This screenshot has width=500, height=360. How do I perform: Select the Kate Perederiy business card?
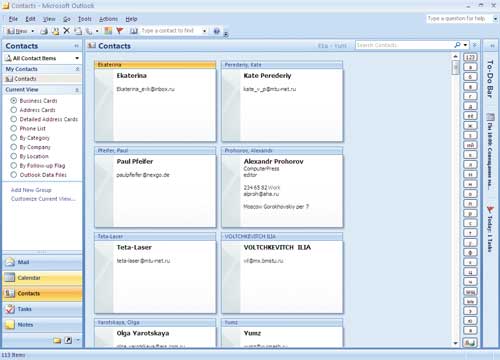(282, 102)
